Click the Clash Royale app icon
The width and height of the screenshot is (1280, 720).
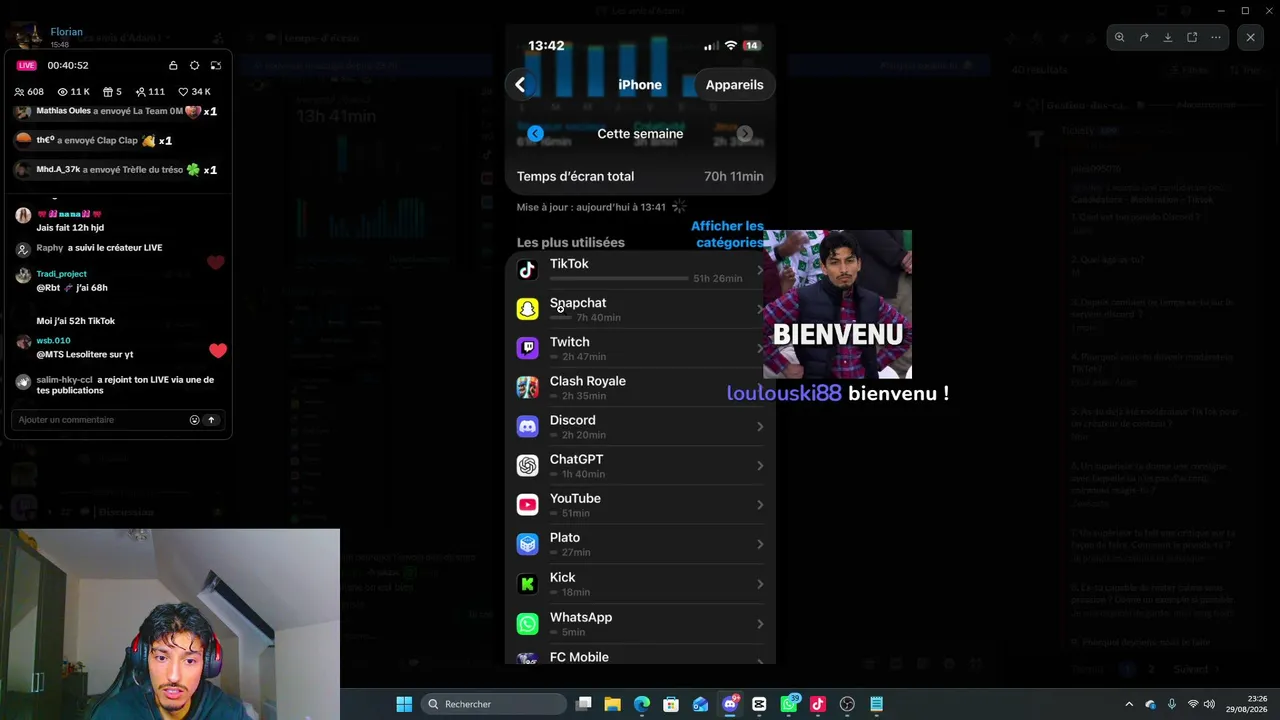(x=527, y=387)
